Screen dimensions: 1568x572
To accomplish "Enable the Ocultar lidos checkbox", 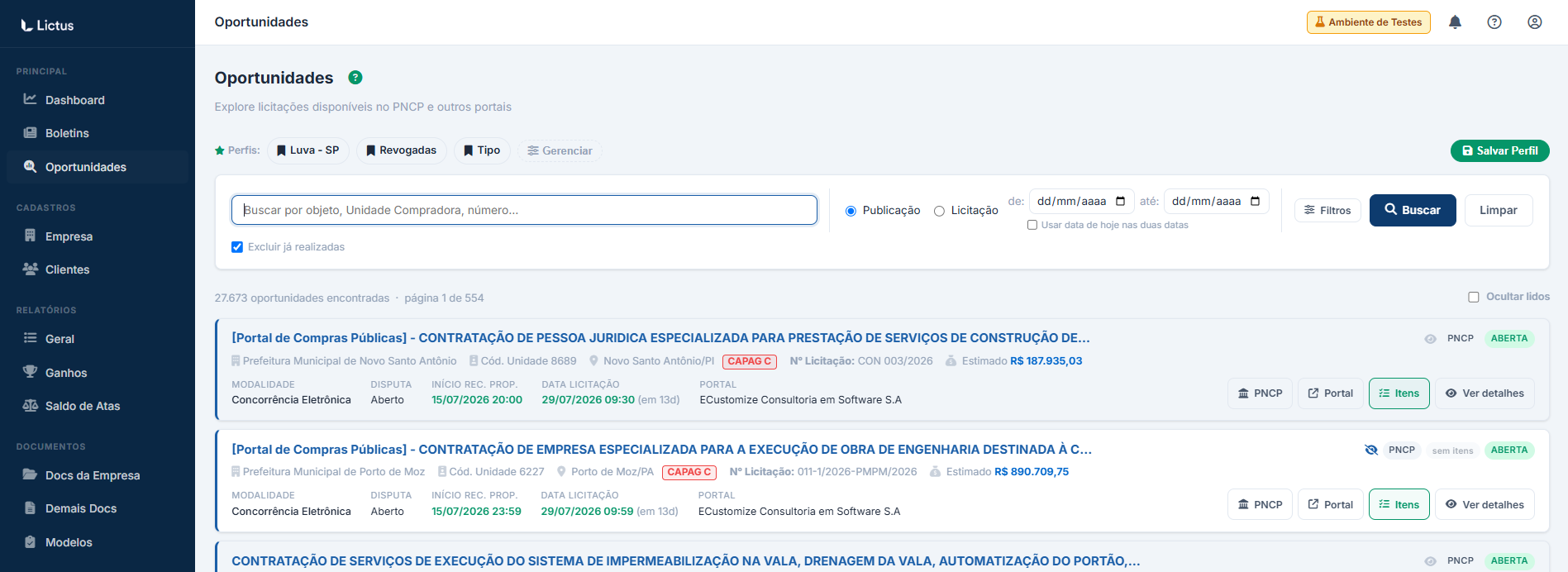I will (1473, 297).
